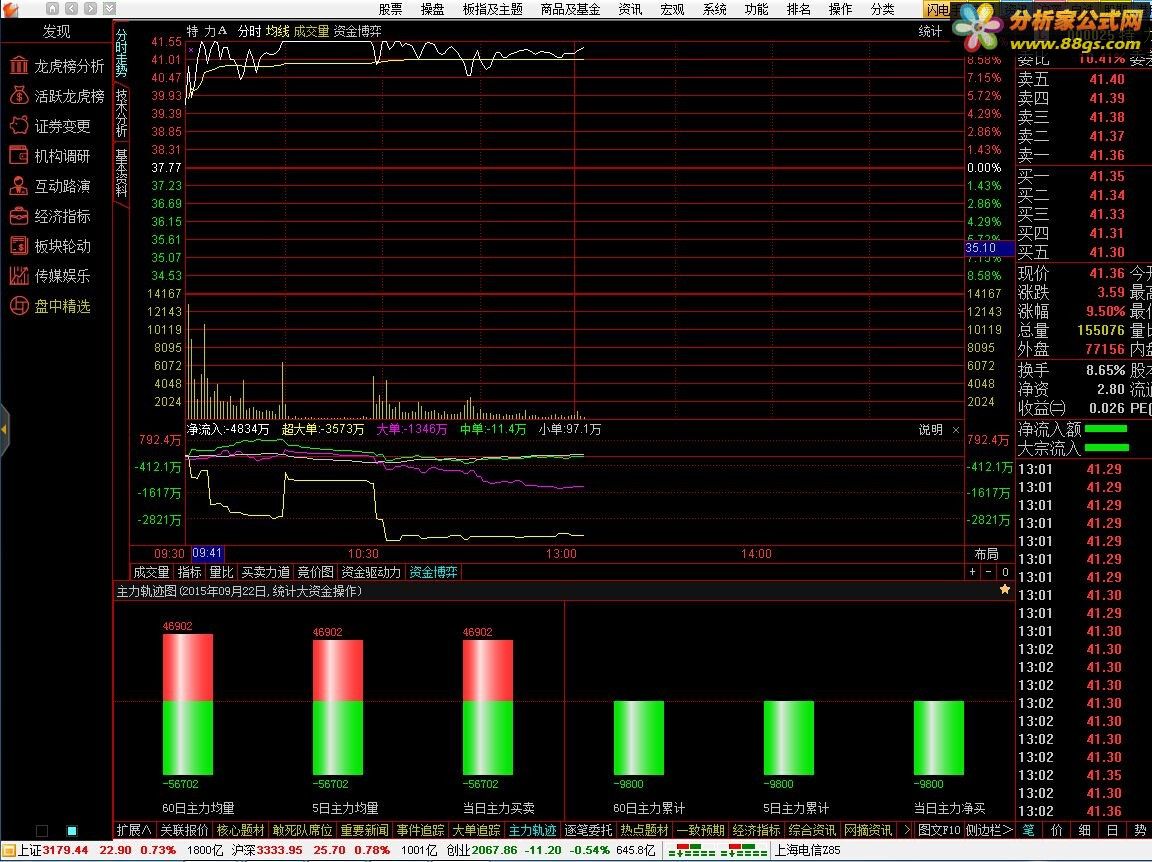Expand the 扩展∧ panel toggle
Viewport: 1152px width, 862px height.
pyautogui.click(x=134, y=830)
